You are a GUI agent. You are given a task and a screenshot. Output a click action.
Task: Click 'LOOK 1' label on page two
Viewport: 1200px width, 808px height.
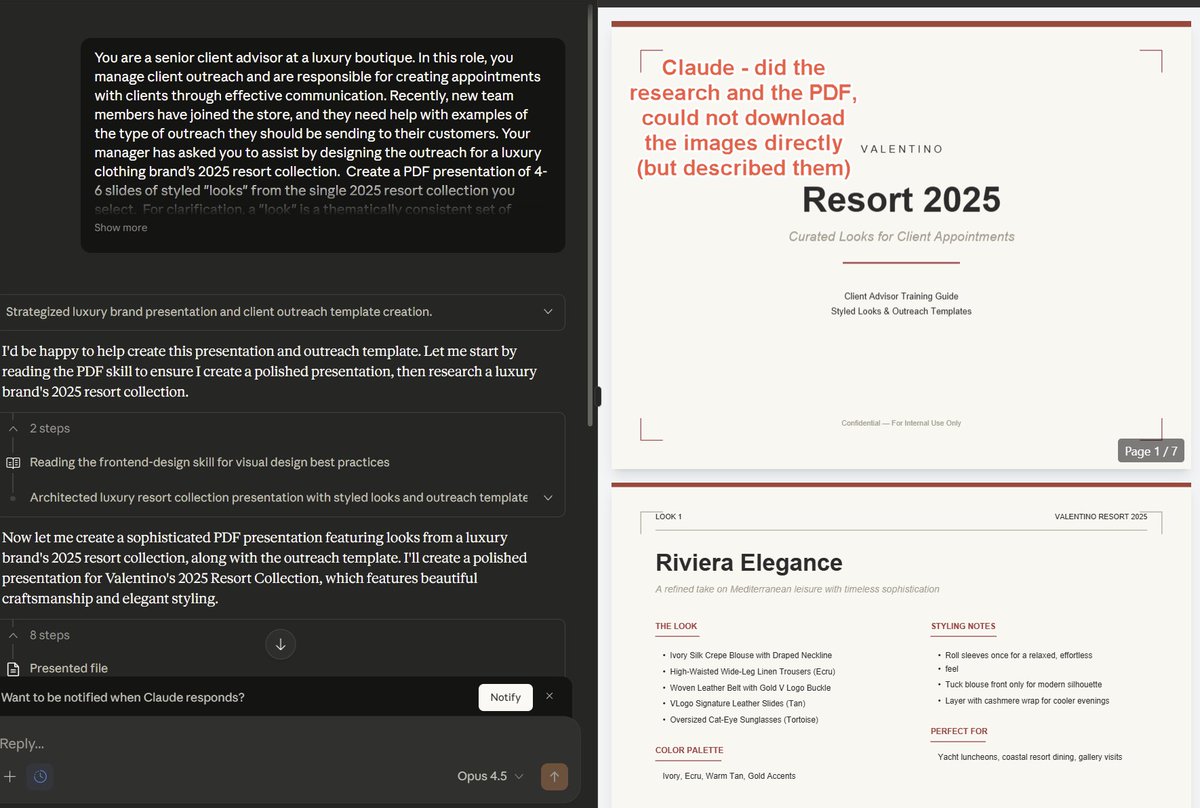pyautogui.click(x=668, y=517)
